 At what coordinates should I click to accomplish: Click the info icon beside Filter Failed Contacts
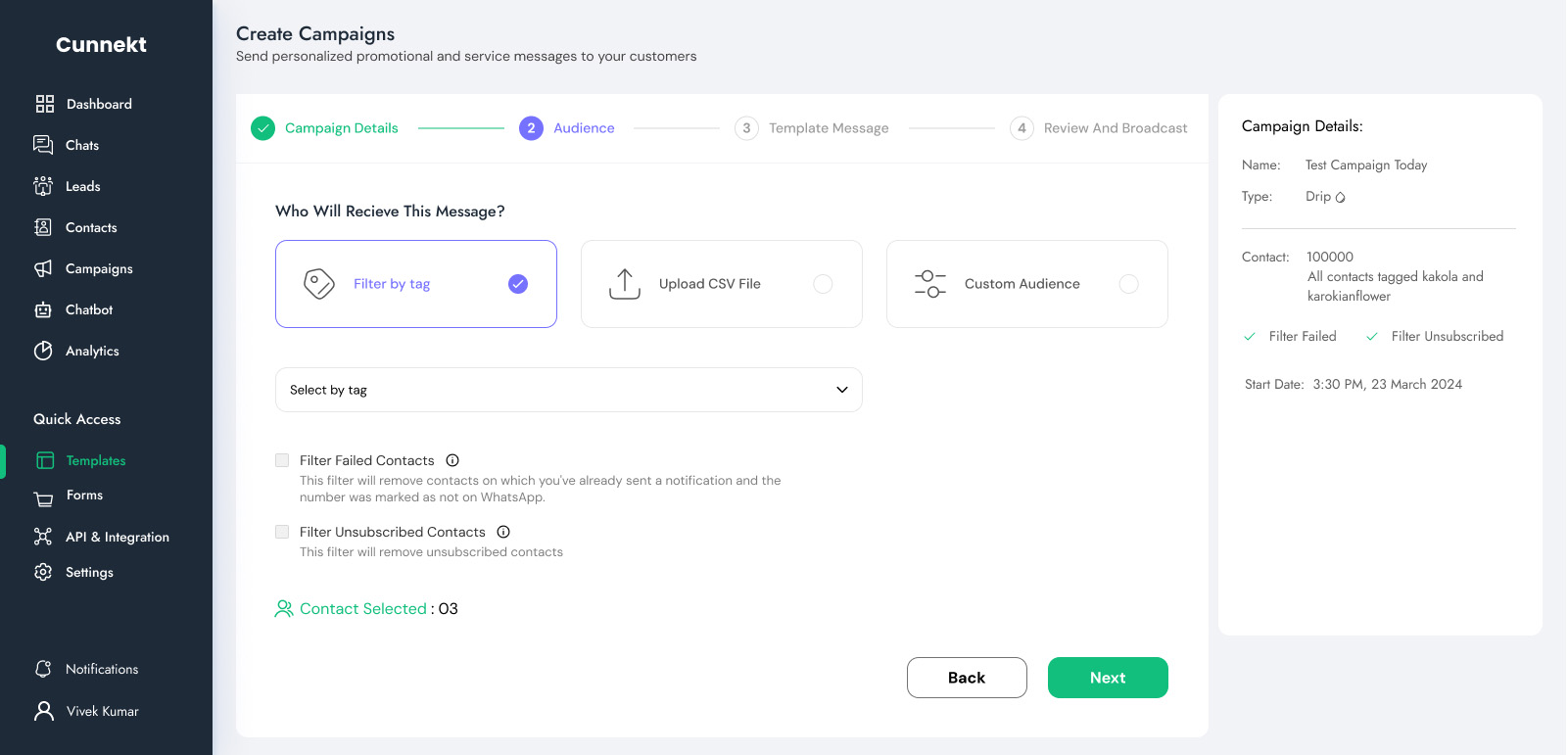(452, 460)
